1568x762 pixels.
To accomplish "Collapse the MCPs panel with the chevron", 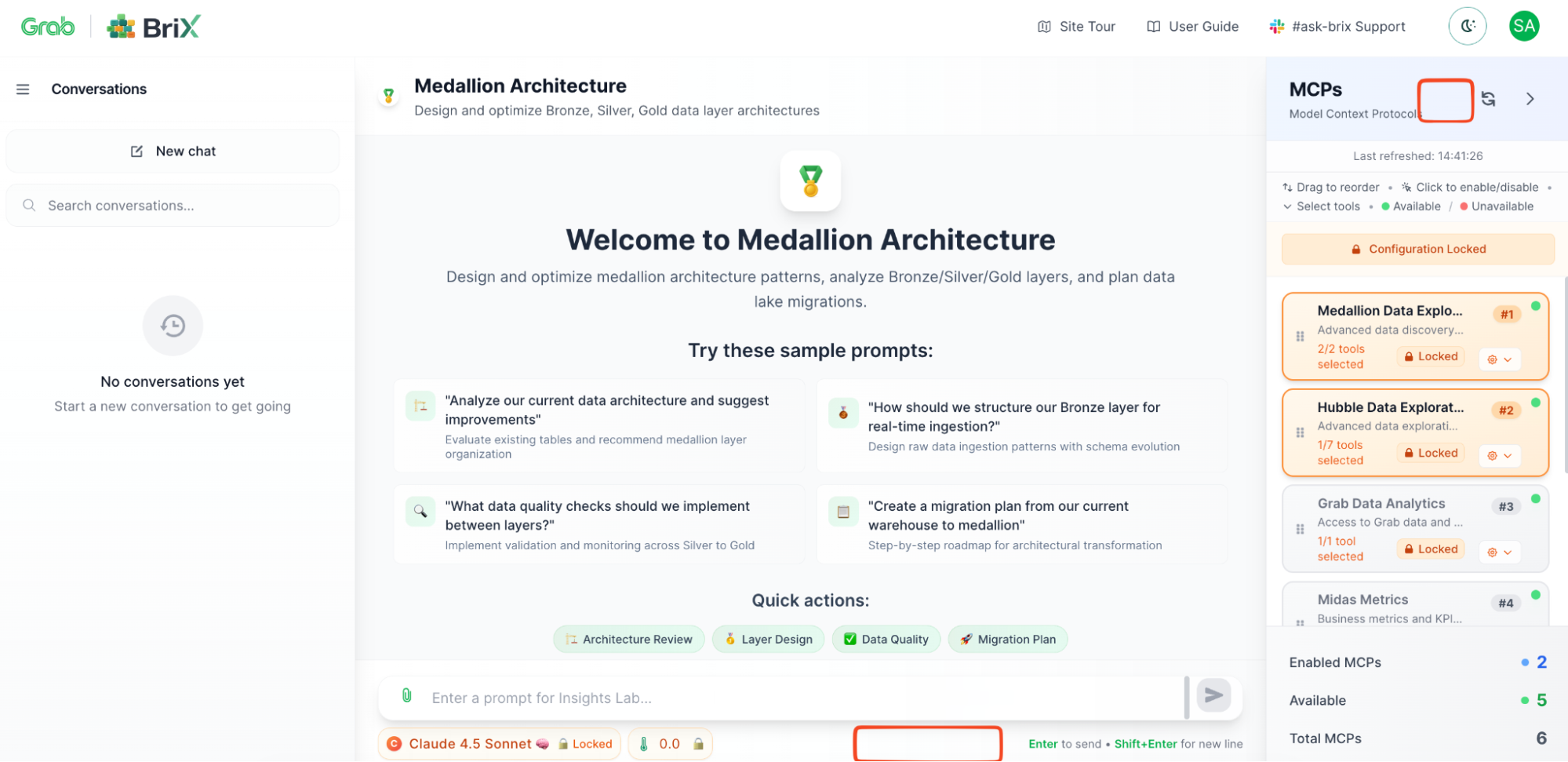I will tap(1530, 99).
